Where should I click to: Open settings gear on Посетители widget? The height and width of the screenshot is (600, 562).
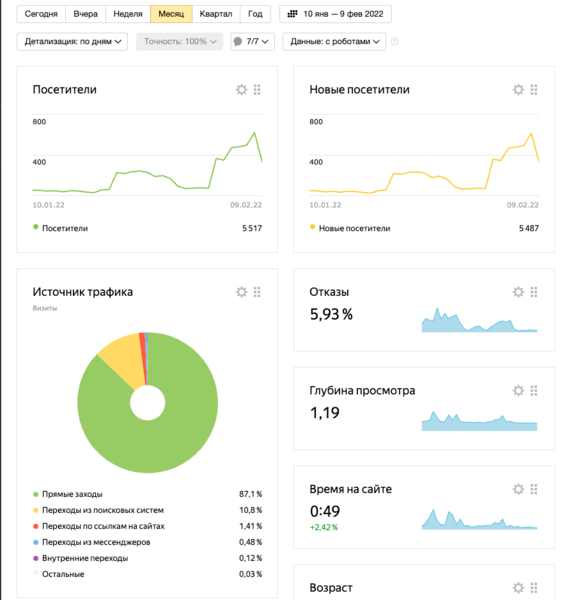241,90
